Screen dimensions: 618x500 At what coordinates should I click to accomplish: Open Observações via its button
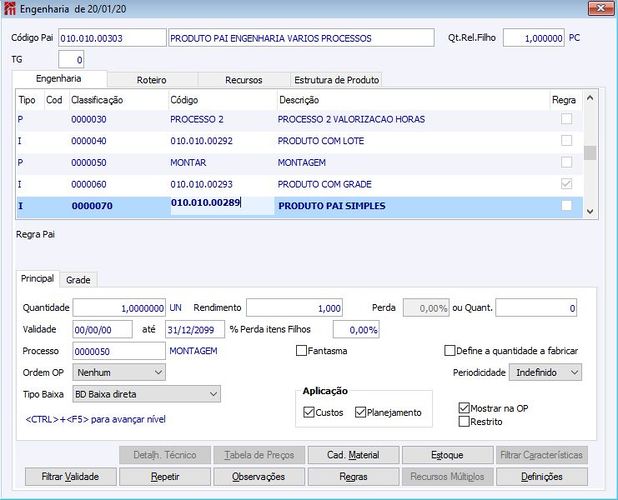click(x=259, y=477)
